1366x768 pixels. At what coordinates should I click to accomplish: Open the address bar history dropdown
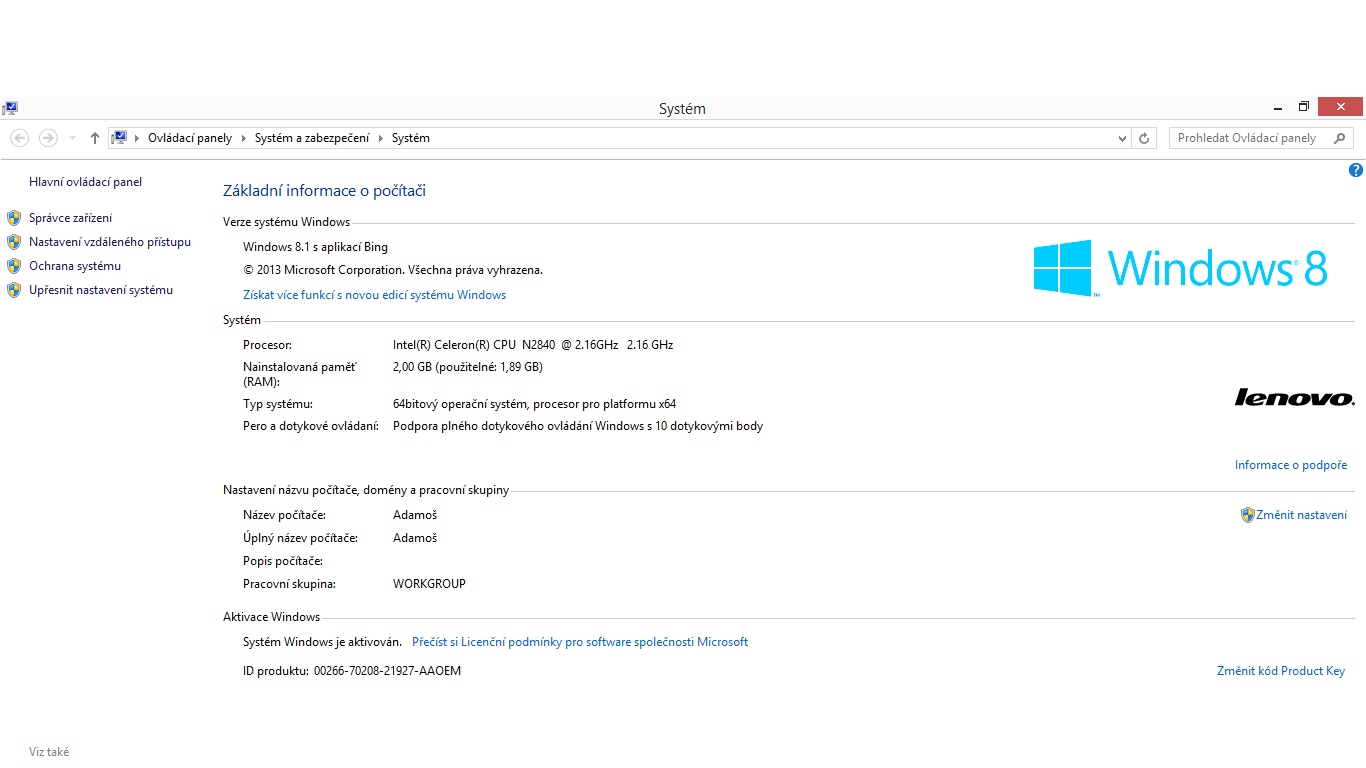pos(1122,138)
